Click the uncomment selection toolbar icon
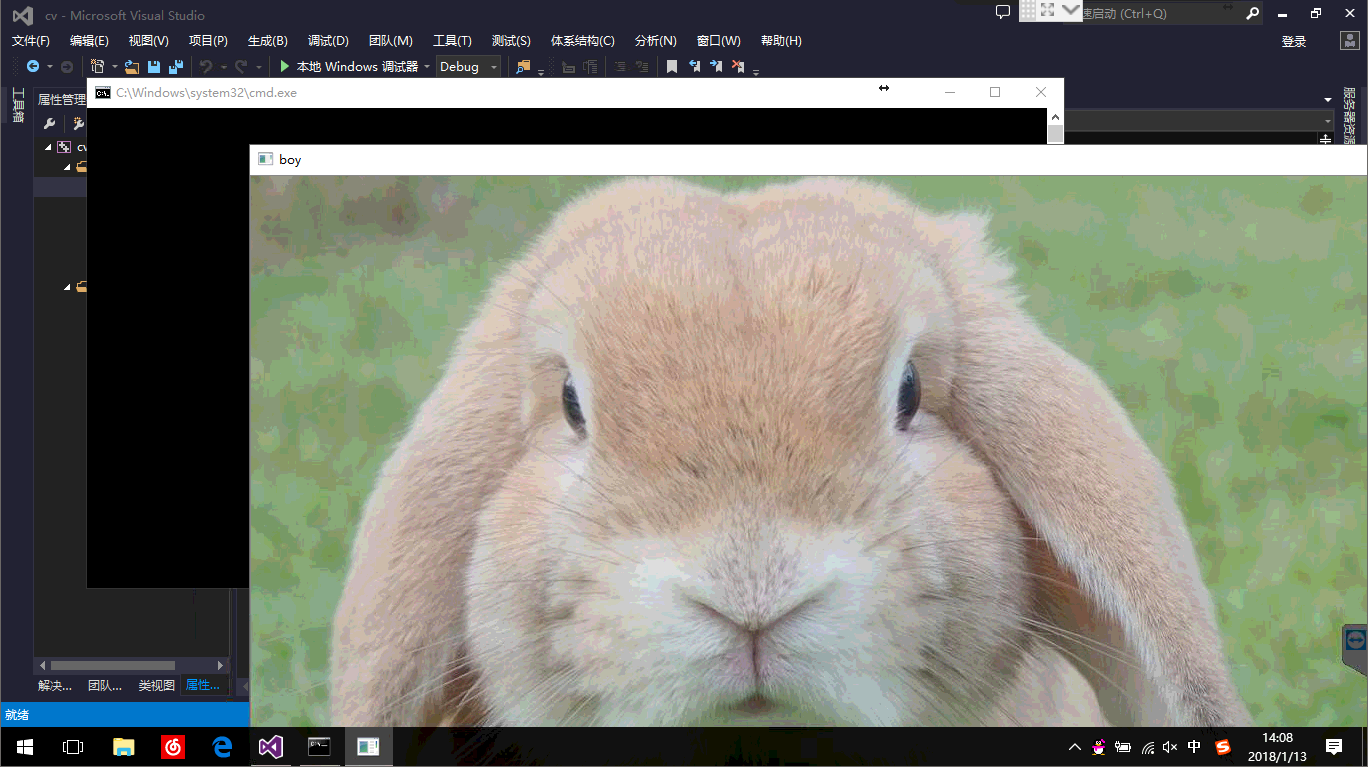Image resolution: width=1368 pixels, height=767 pixels. pos(641,66)
